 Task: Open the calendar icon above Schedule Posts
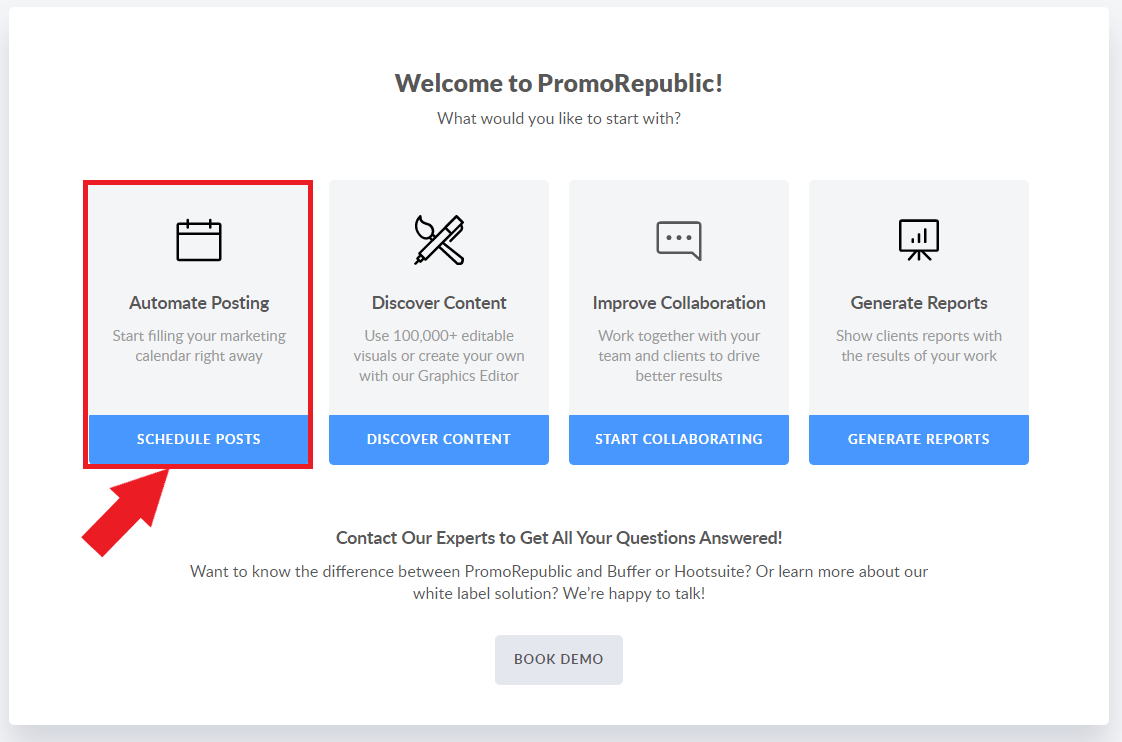[x=198, y=240]
